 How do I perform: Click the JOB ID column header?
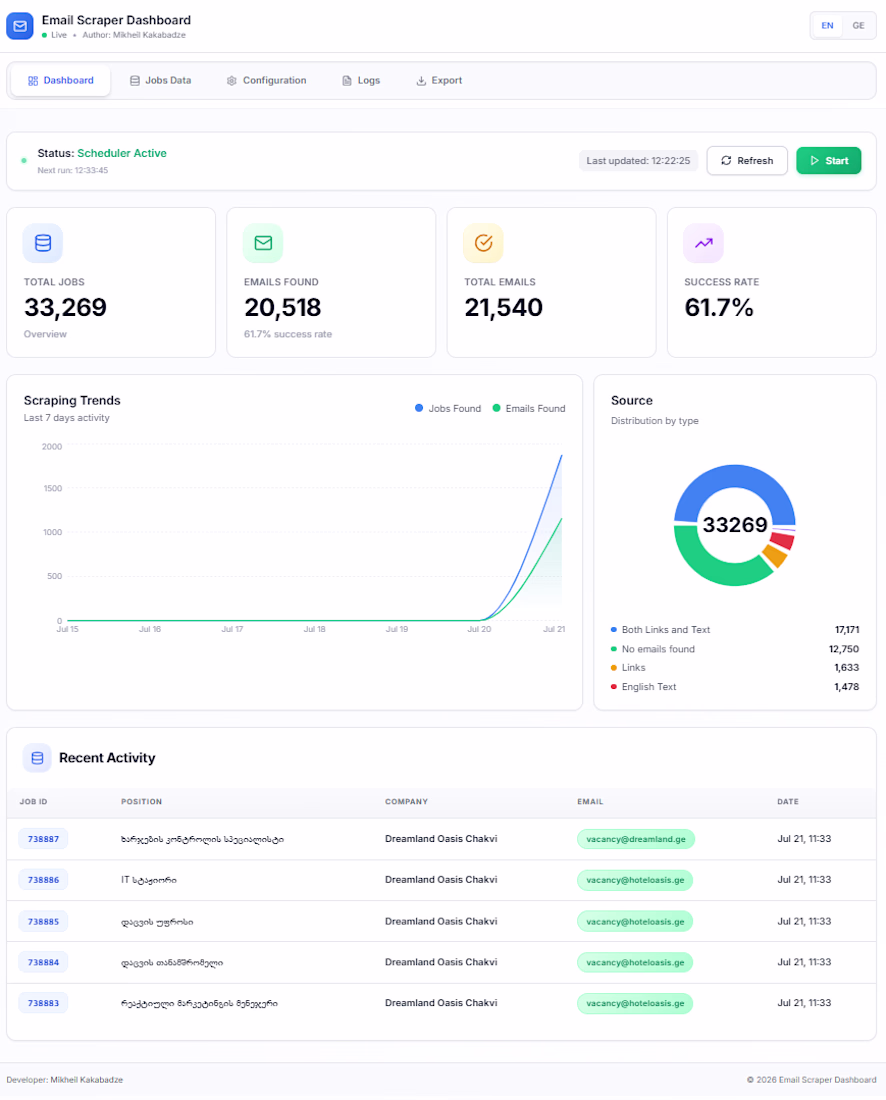[34, 802]
